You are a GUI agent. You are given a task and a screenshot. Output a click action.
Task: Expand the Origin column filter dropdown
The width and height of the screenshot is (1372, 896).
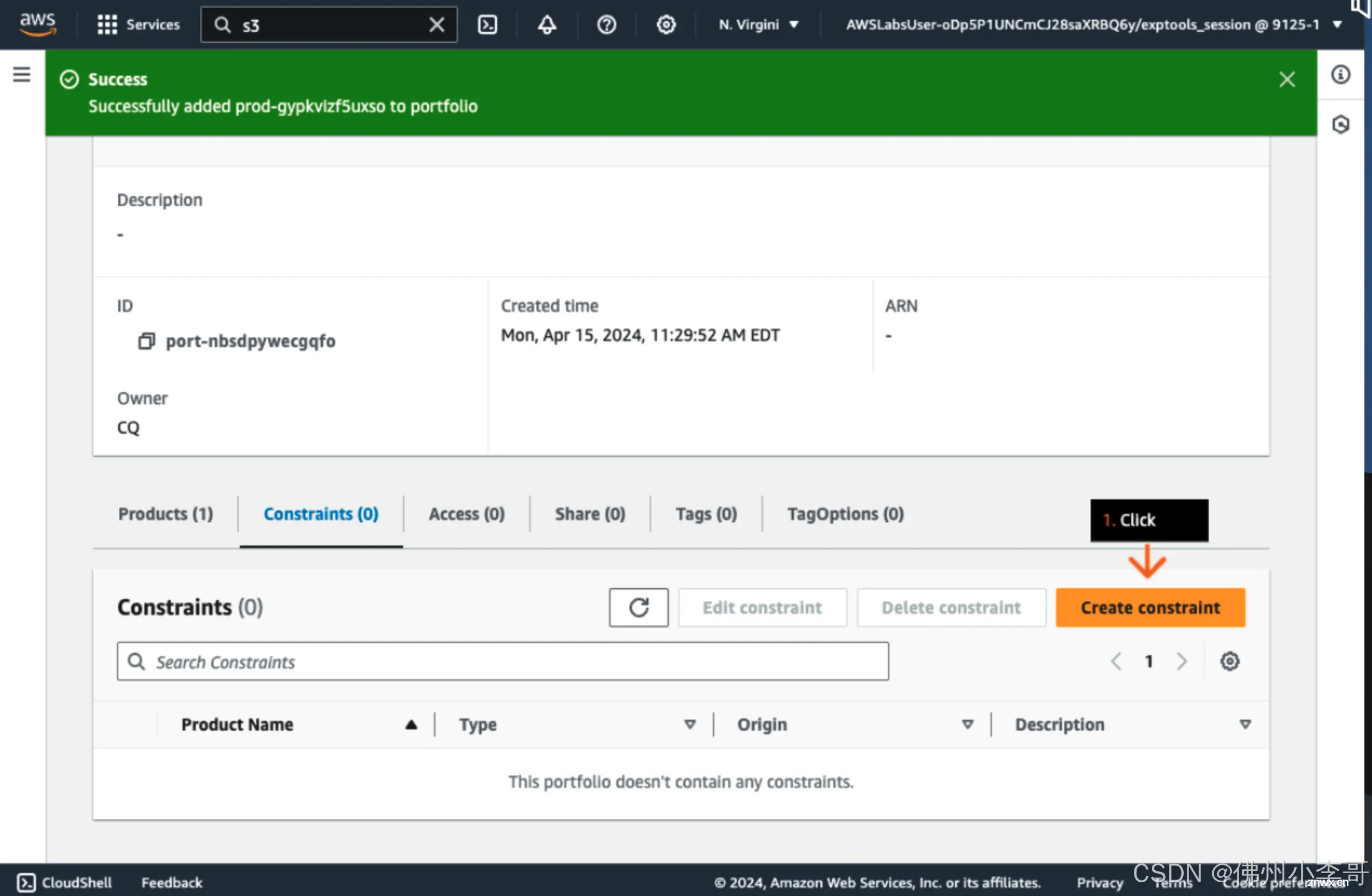(x=965, y=724)
